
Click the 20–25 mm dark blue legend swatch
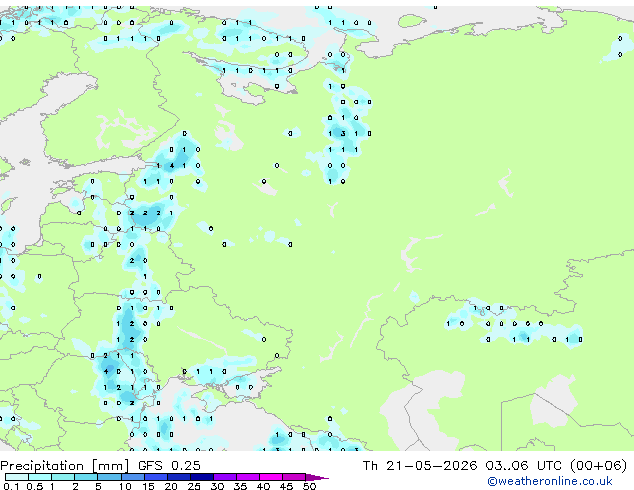pyautogui.click(x=178, y=477)
